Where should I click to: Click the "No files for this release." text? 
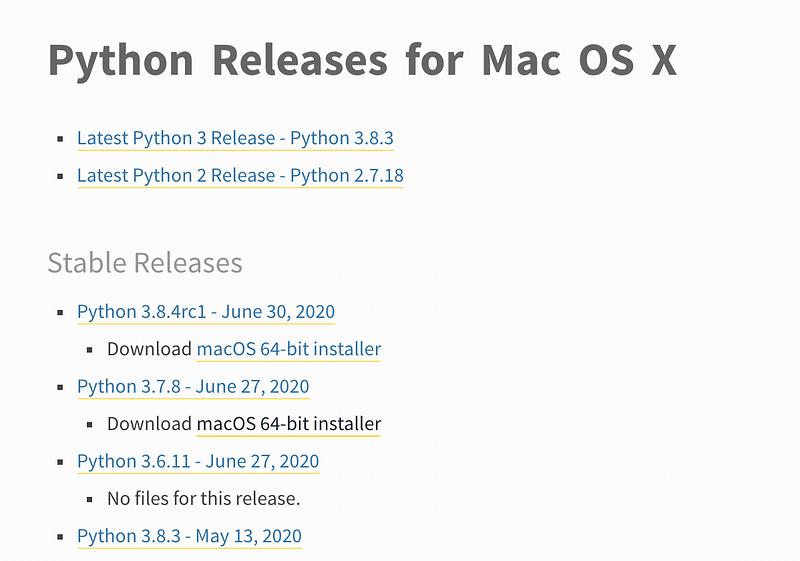pyautogui.click(x=204, y=498)
